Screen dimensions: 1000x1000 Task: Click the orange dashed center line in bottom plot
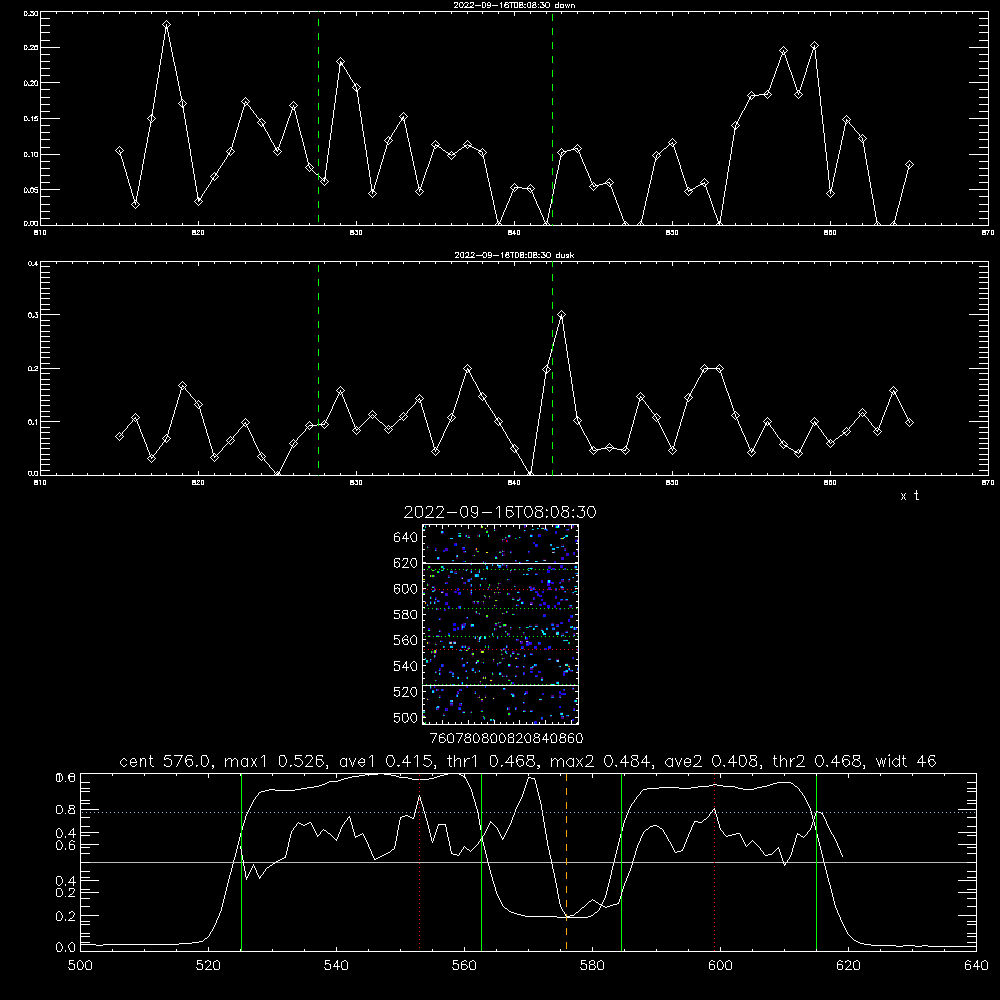point(566,861)
